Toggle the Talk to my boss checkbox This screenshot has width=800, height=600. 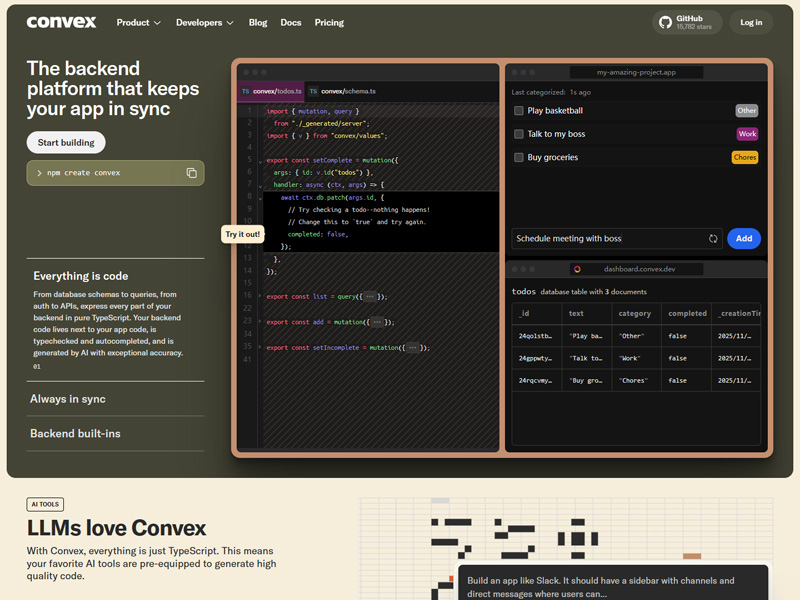pos(519,134)
